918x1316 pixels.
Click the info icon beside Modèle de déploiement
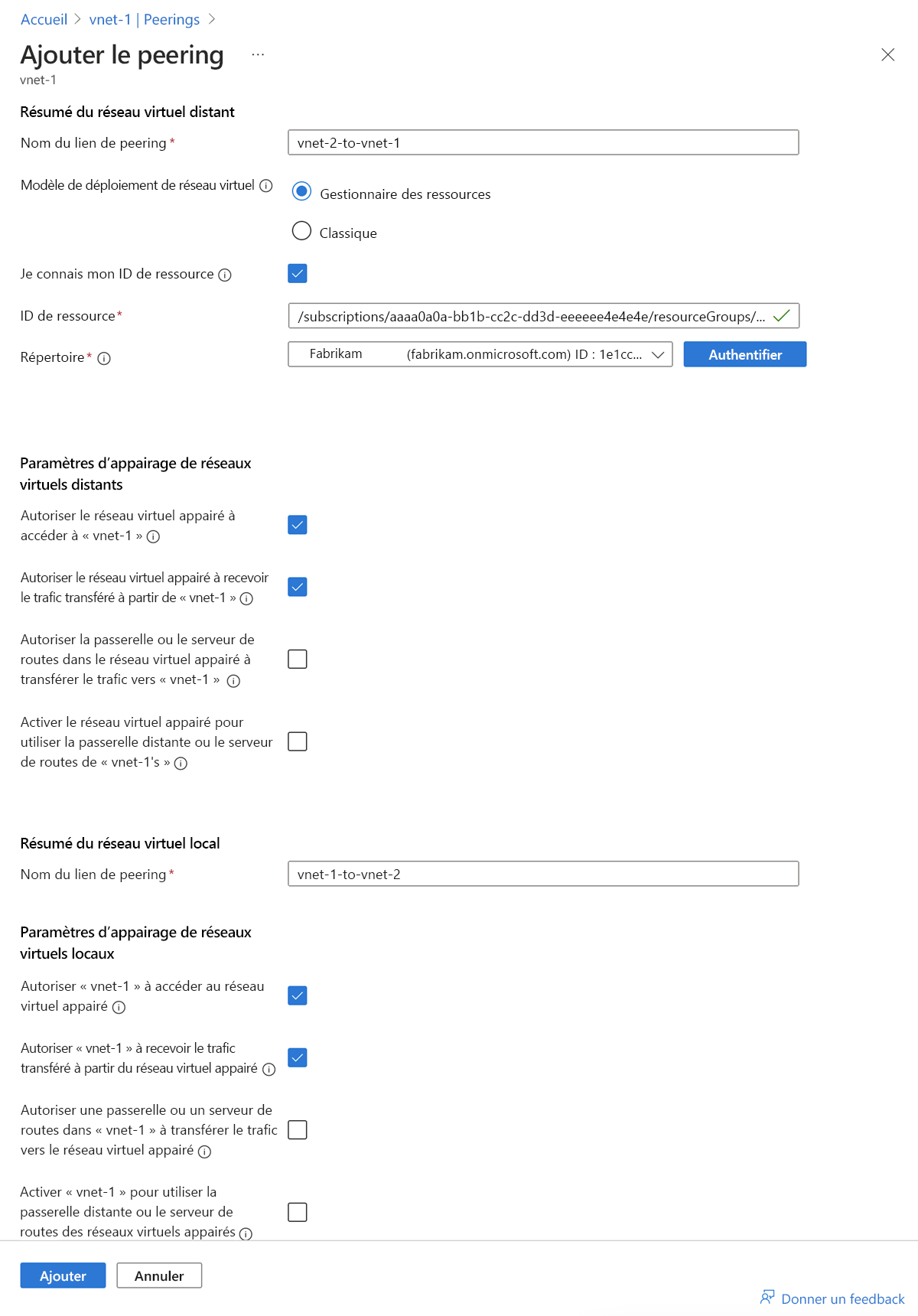coord(266,186)
